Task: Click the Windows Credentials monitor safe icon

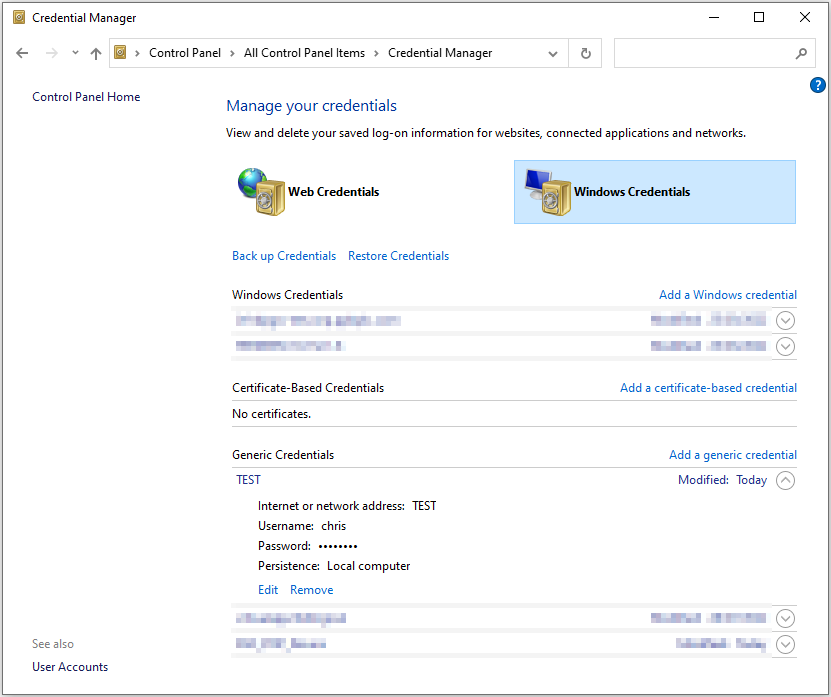Action: pos(547,191)
